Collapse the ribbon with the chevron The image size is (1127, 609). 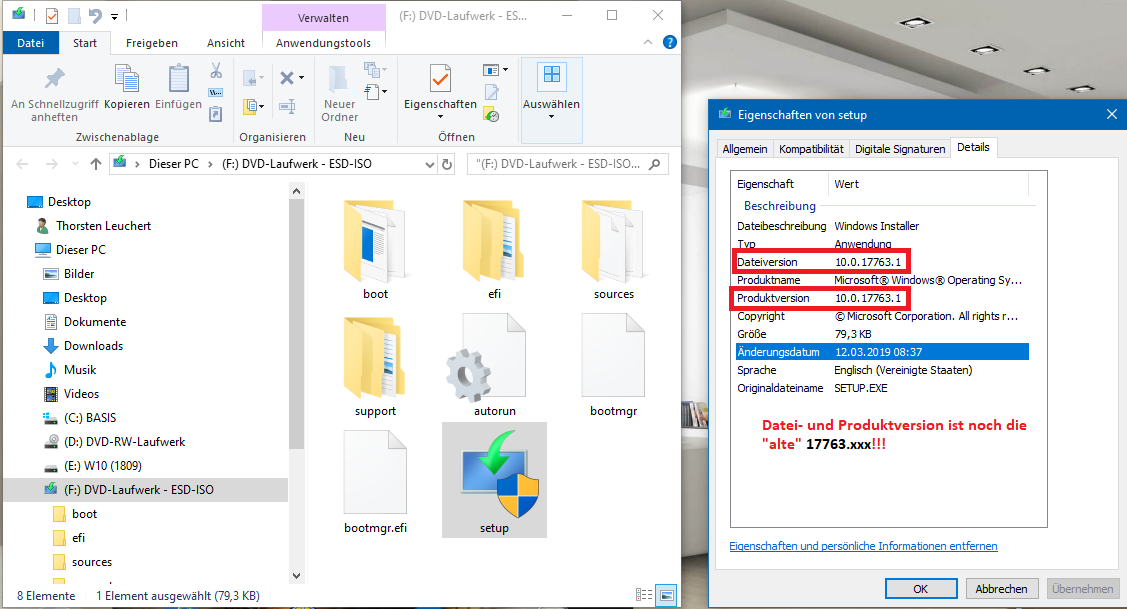tap(648, 42)
